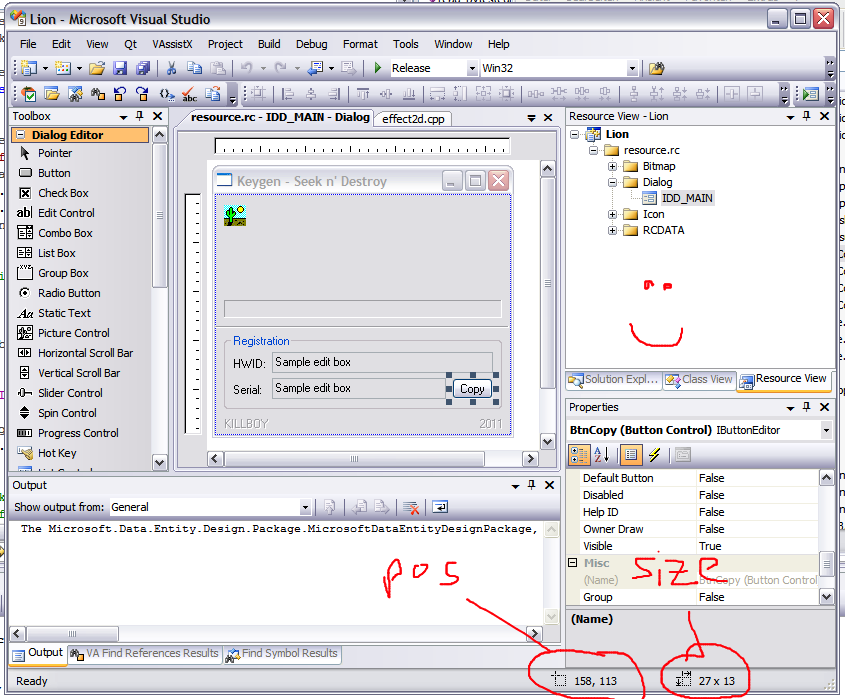This screenshot has height=699, width=845.
Task: Open the Build menu
Action: coord(269,44)
